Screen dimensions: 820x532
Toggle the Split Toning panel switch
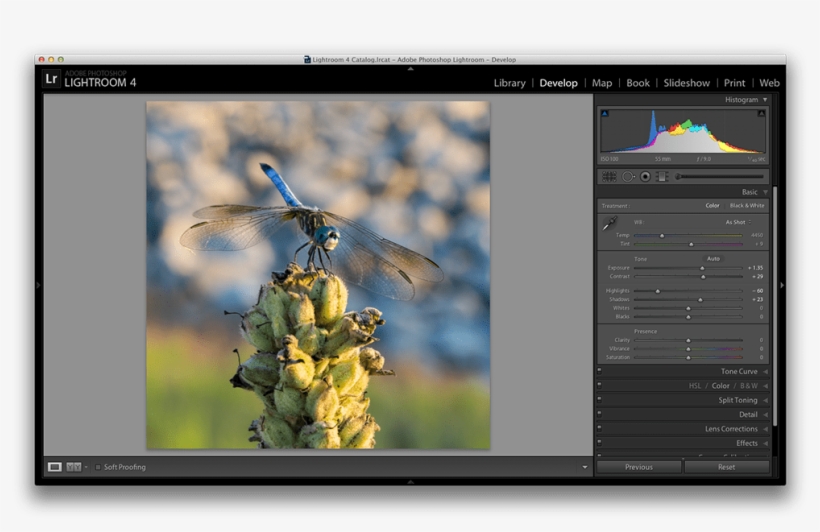[599, 399]
